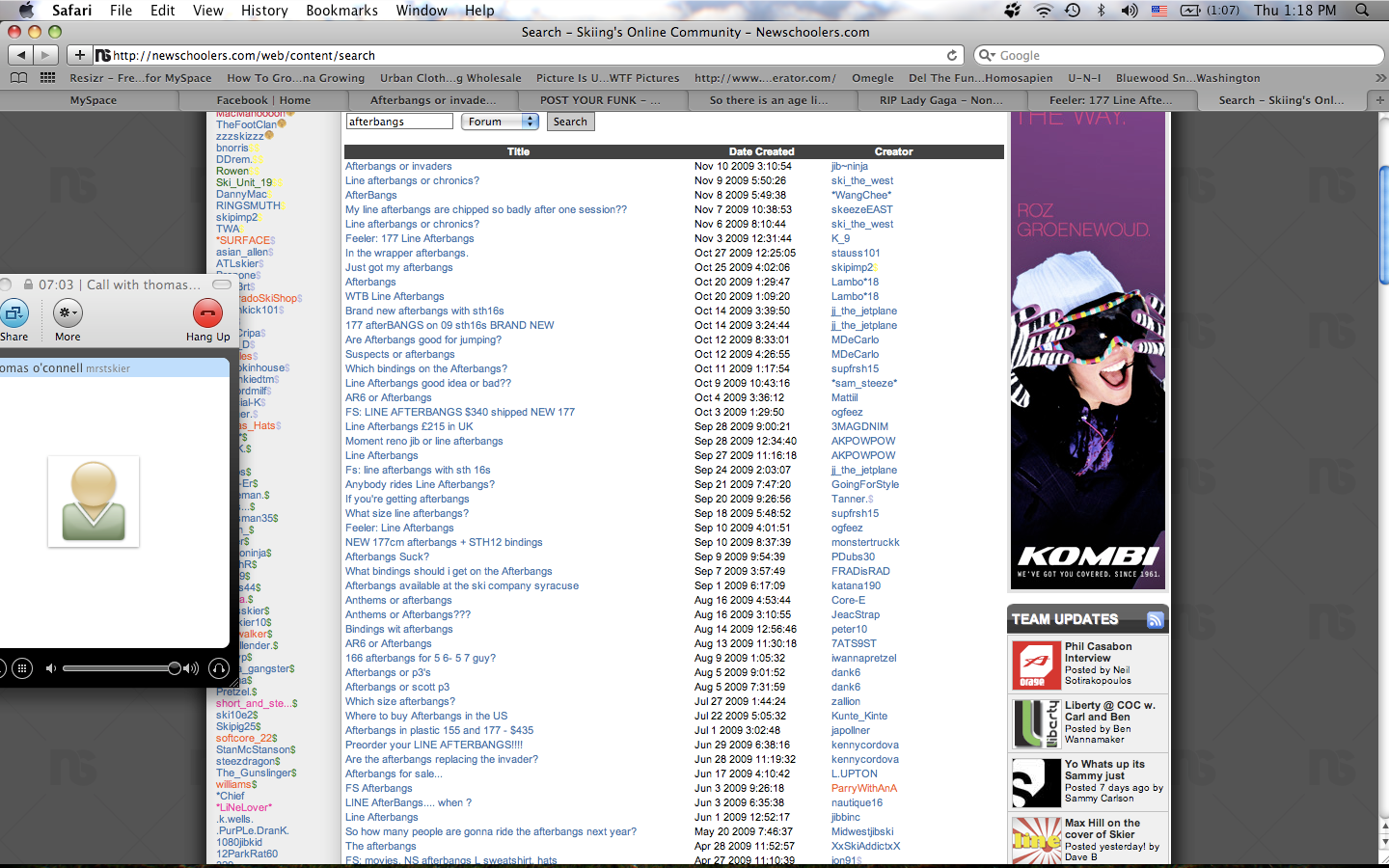Show hidden bookmarks bar overflow items

coord(1379,78)
